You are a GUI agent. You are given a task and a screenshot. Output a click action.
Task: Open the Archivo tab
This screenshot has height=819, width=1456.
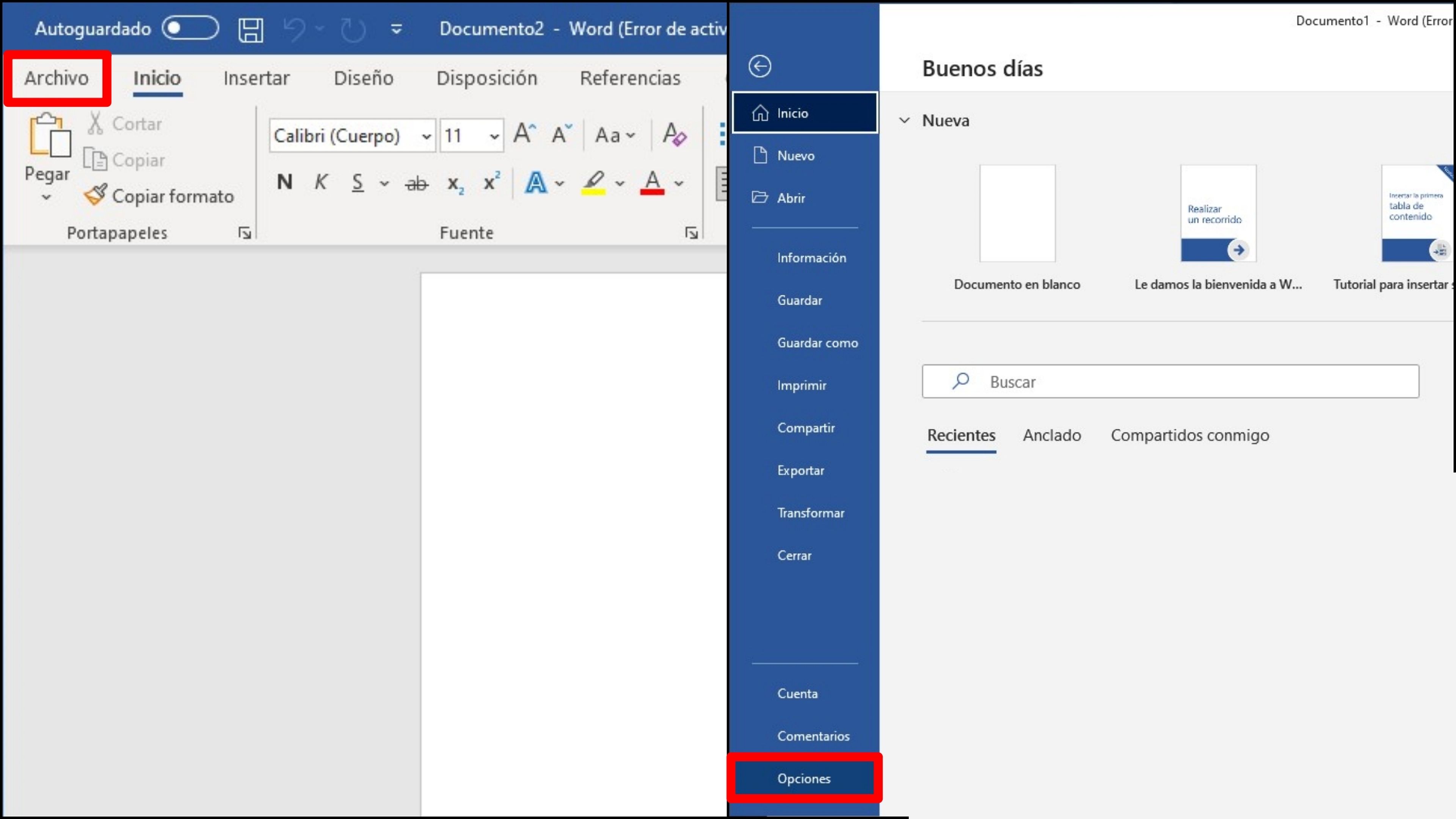tap(56, 78)
